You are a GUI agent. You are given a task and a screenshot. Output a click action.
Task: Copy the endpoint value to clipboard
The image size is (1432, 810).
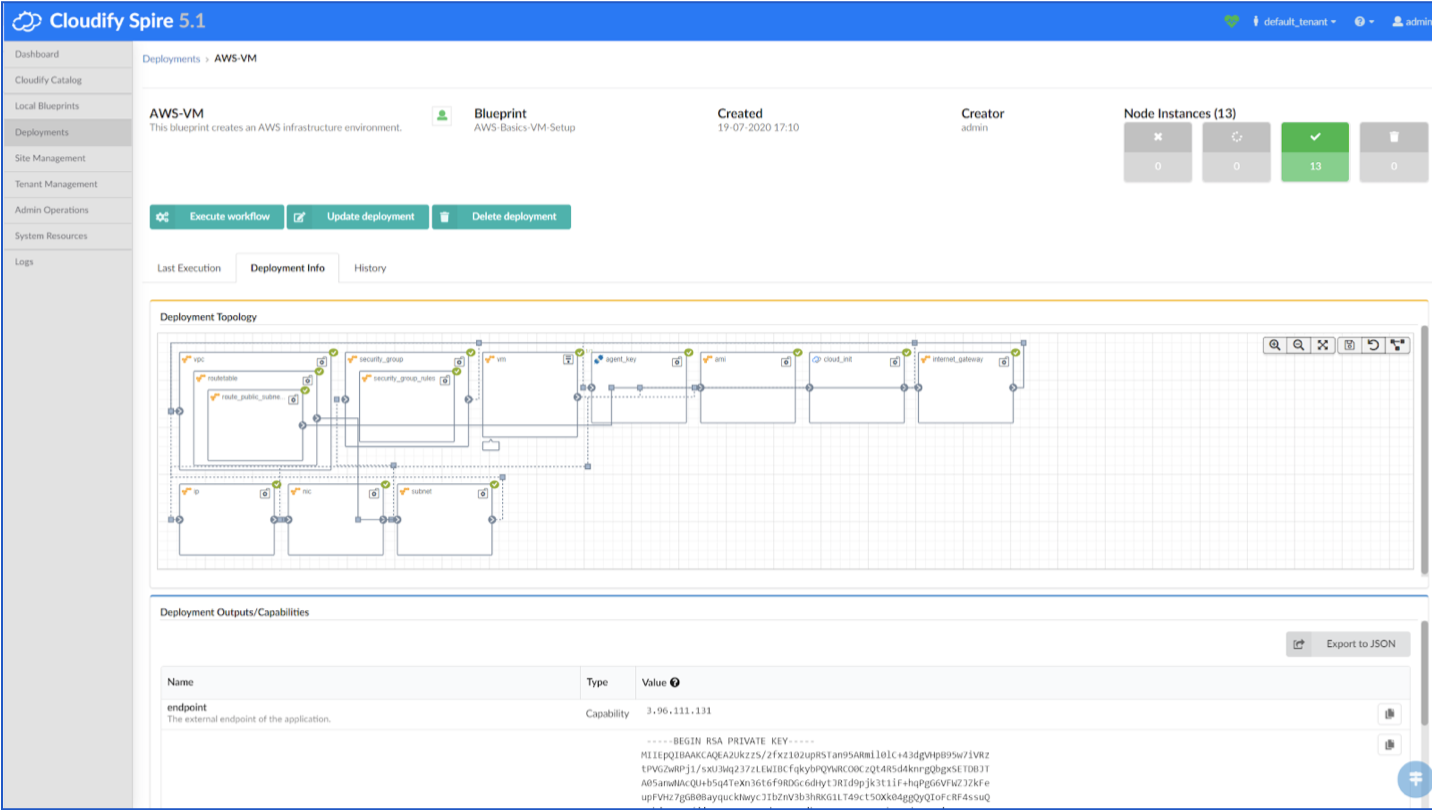tap(1389, 714)
